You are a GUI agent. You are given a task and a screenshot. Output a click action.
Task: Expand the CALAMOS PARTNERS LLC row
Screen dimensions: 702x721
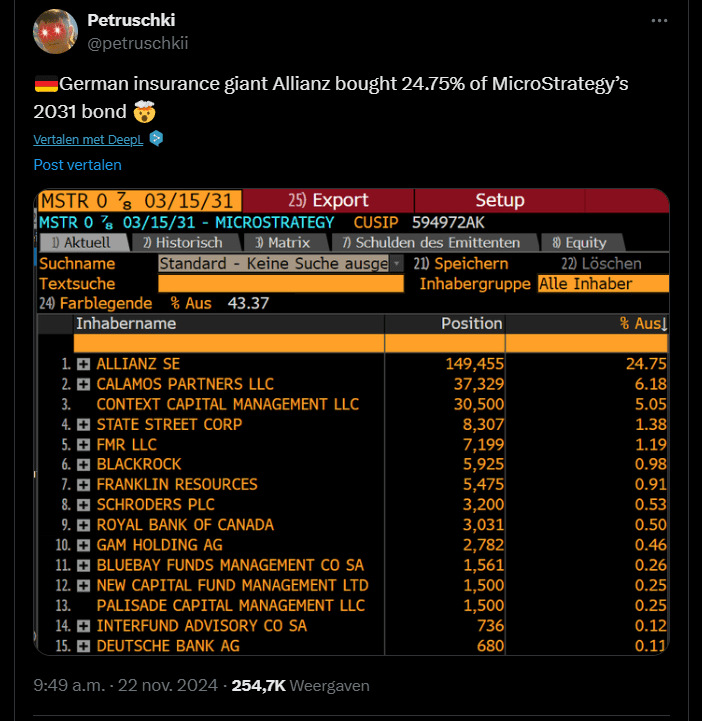(83, 384)
